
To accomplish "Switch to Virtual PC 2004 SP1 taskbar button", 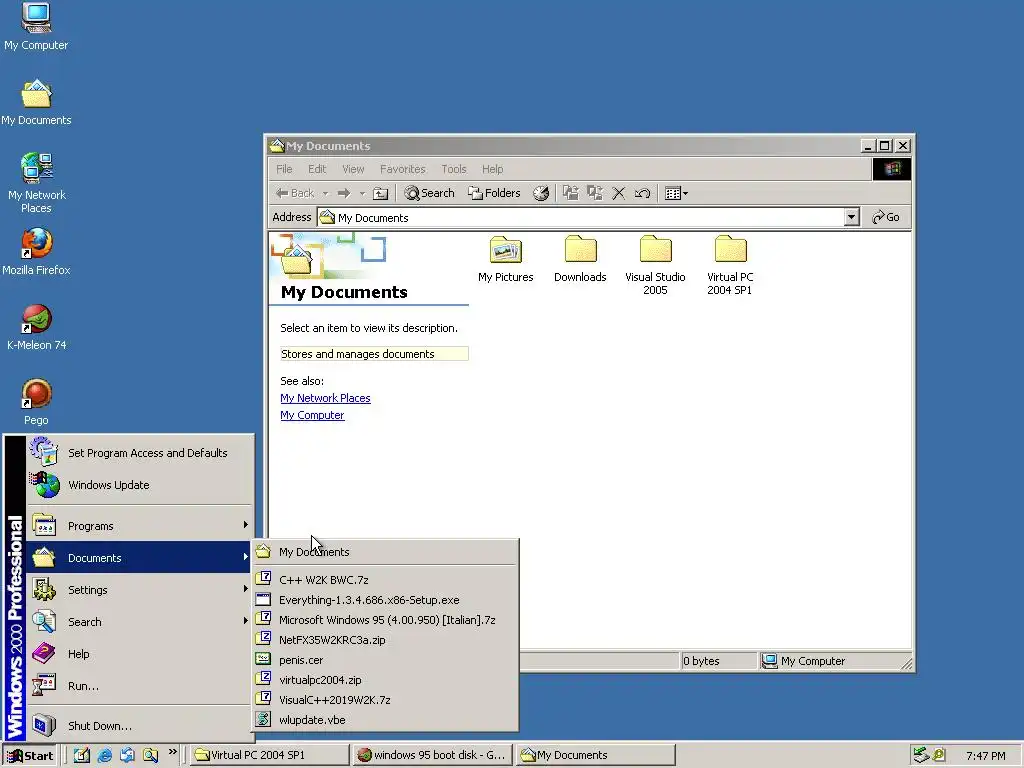I will click(x=270, y=756).
